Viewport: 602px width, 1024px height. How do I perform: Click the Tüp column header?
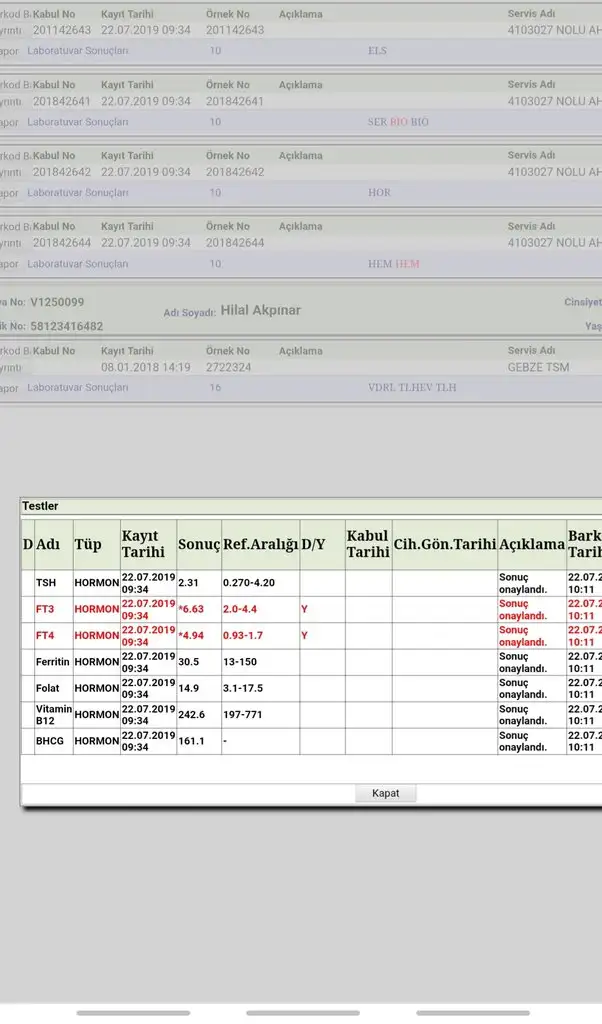88,544
